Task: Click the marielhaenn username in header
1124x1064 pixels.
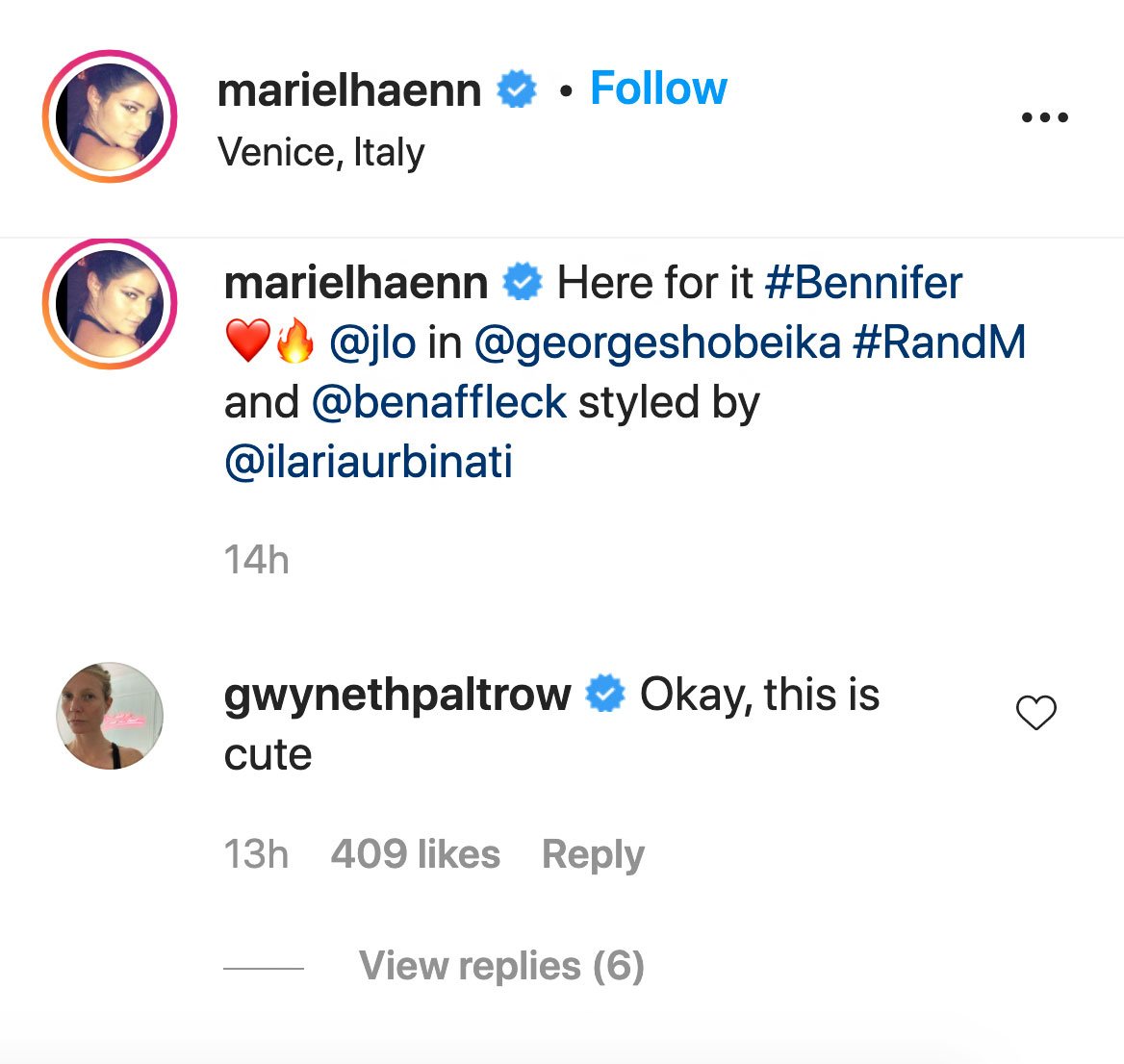Action: pyautogui.click(x=348, y=90)
